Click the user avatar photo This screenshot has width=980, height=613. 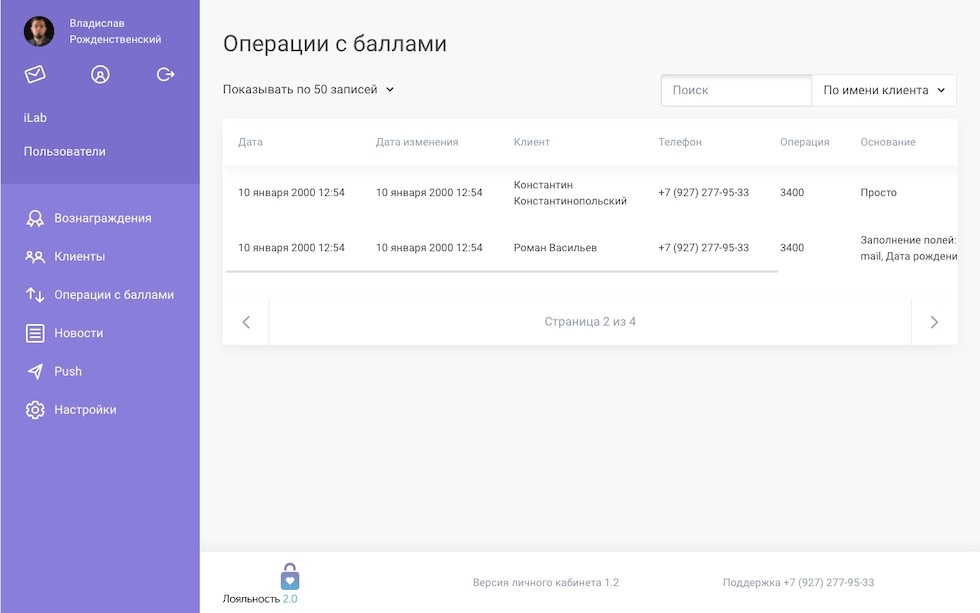(x=39, y=31)
